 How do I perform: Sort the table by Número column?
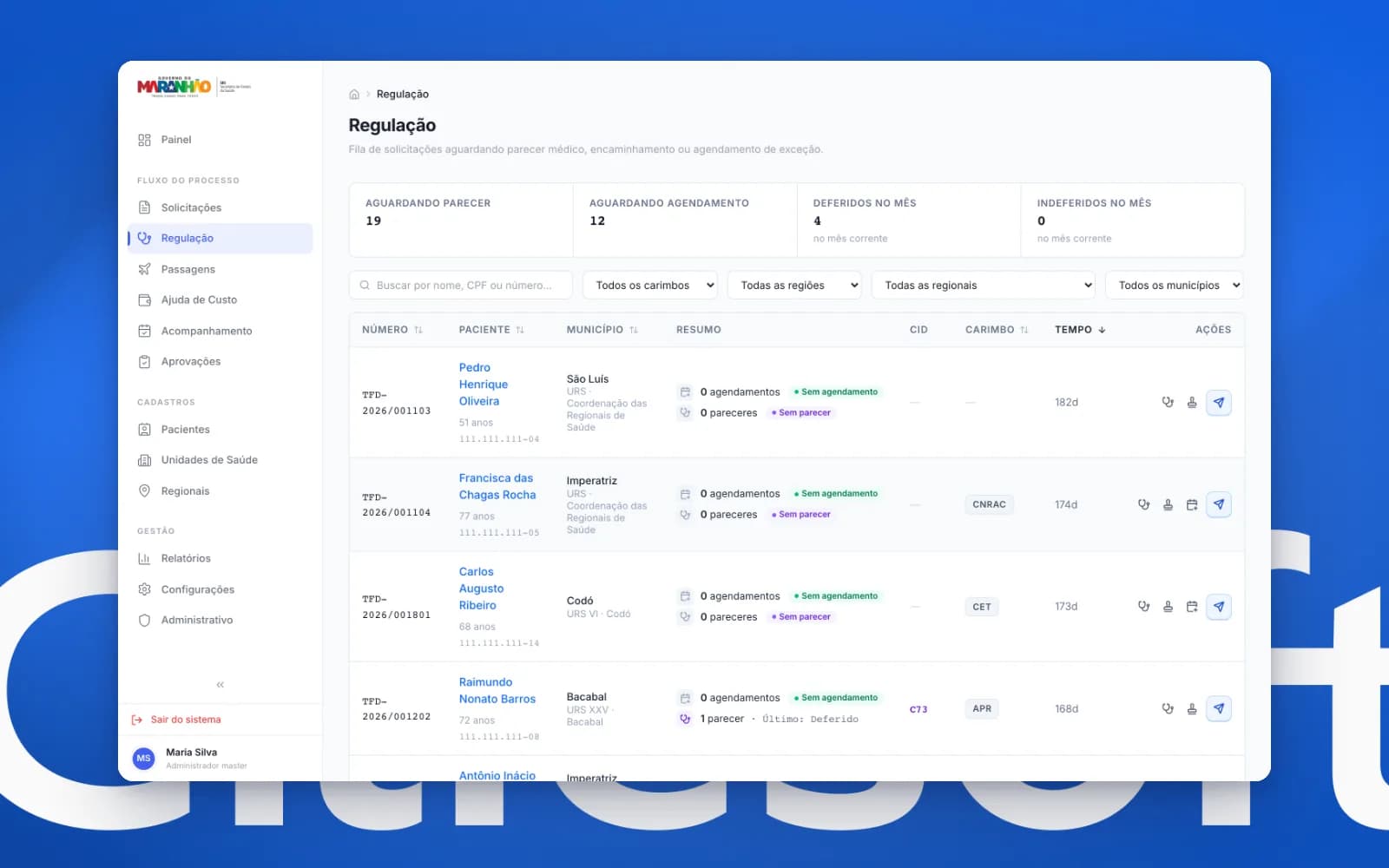(392, 330)
